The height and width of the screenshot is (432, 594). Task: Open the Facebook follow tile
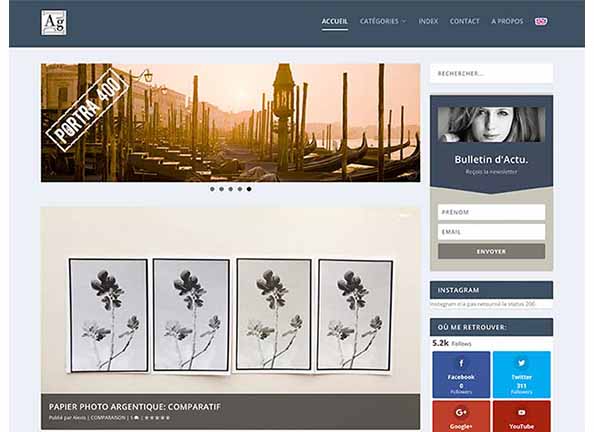point(461,374)
